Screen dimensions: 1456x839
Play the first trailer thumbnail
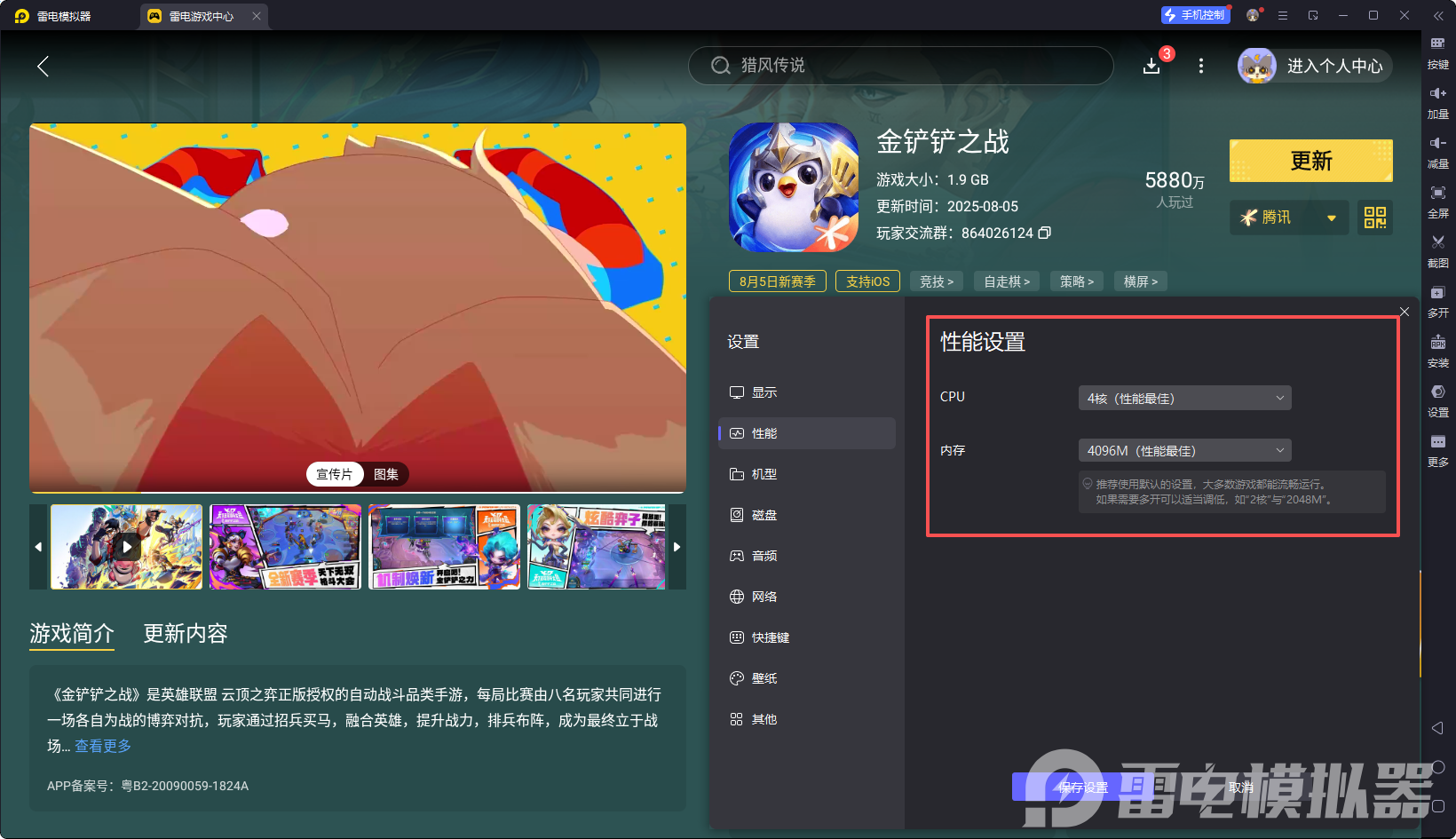pyautogui.click(x=127, y=547)
